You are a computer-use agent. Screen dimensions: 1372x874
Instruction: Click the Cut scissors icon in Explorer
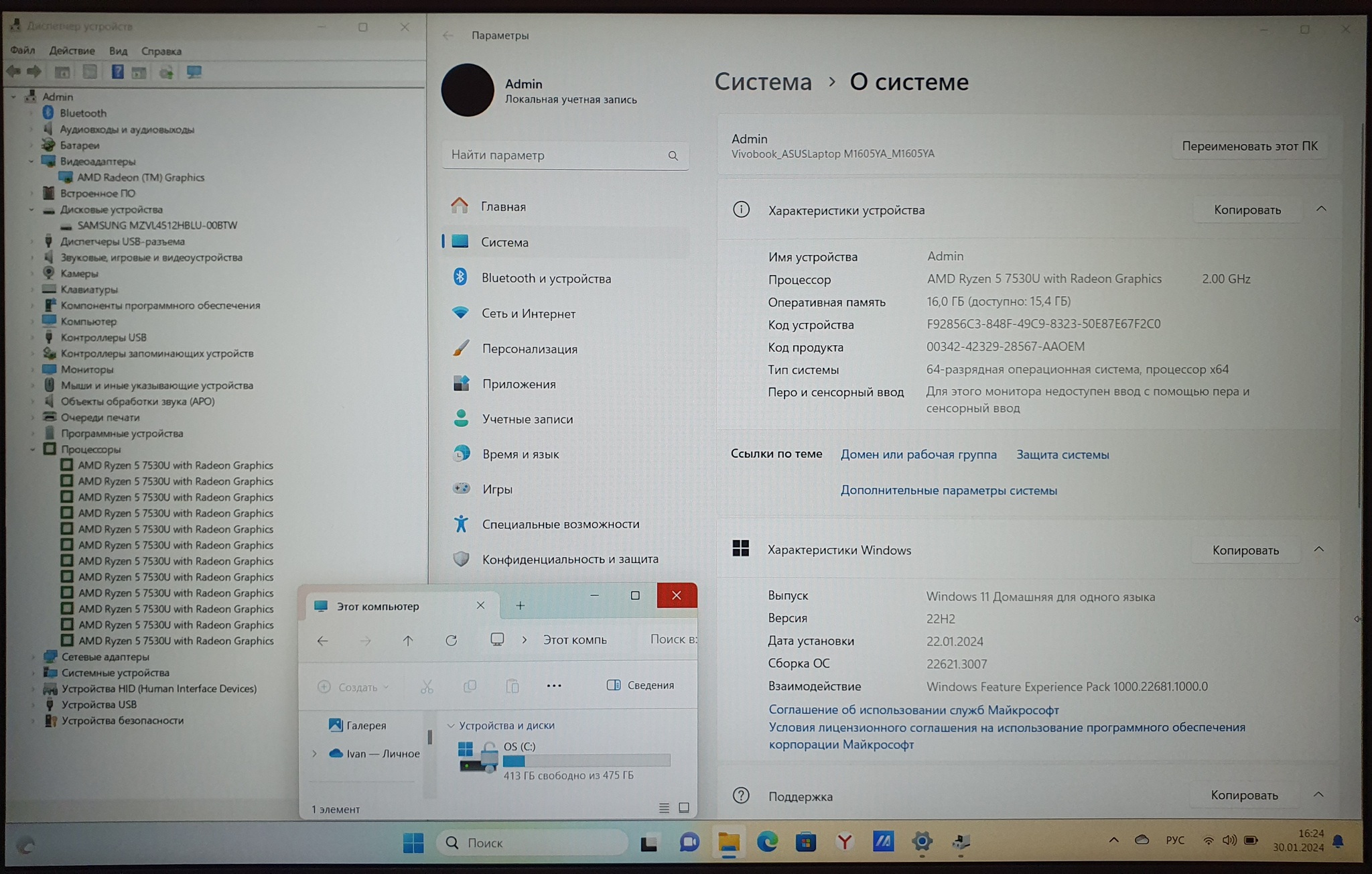pyautogui.click(x=427, y=686)
